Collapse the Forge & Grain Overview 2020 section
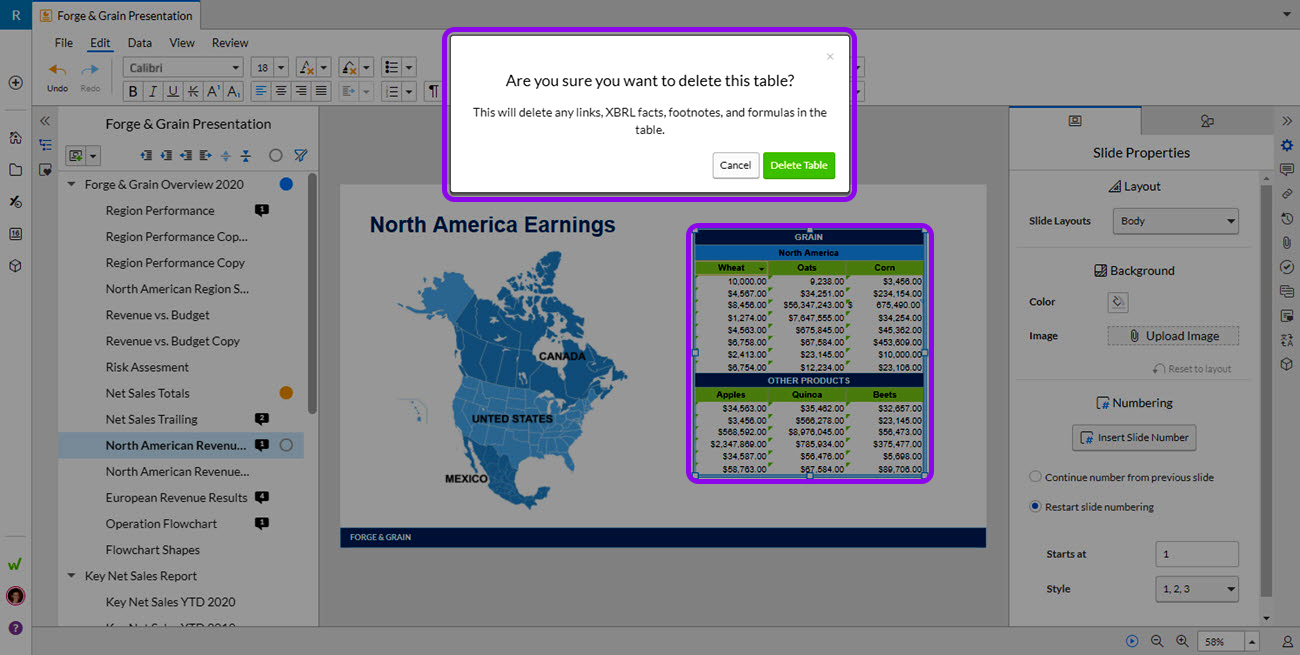 coord(72,185)
